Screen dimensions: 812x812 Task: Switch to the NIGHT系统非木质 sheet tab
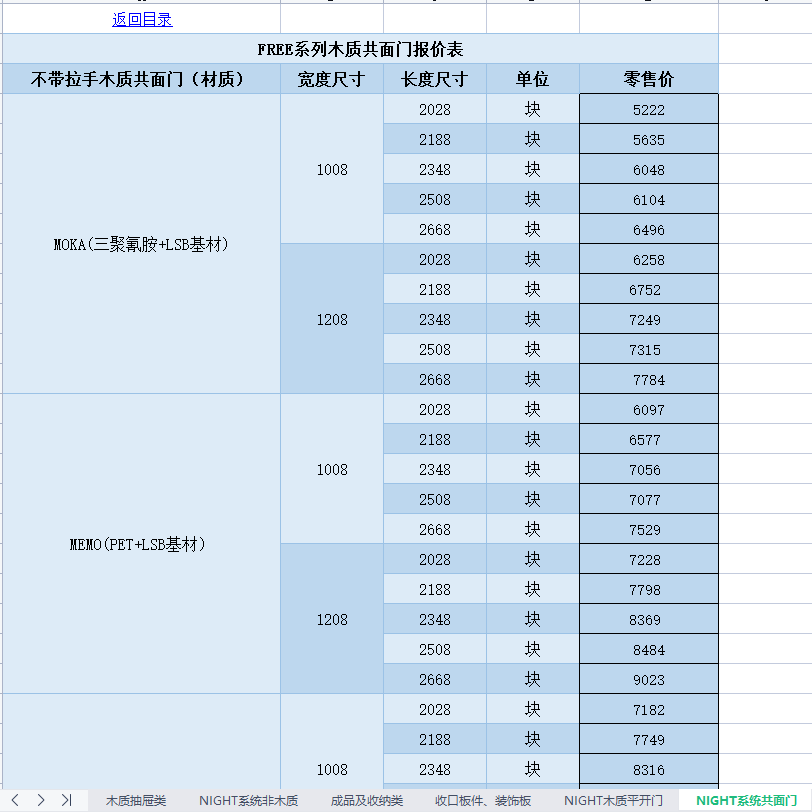pyautogui.click(x=248, y=801)
